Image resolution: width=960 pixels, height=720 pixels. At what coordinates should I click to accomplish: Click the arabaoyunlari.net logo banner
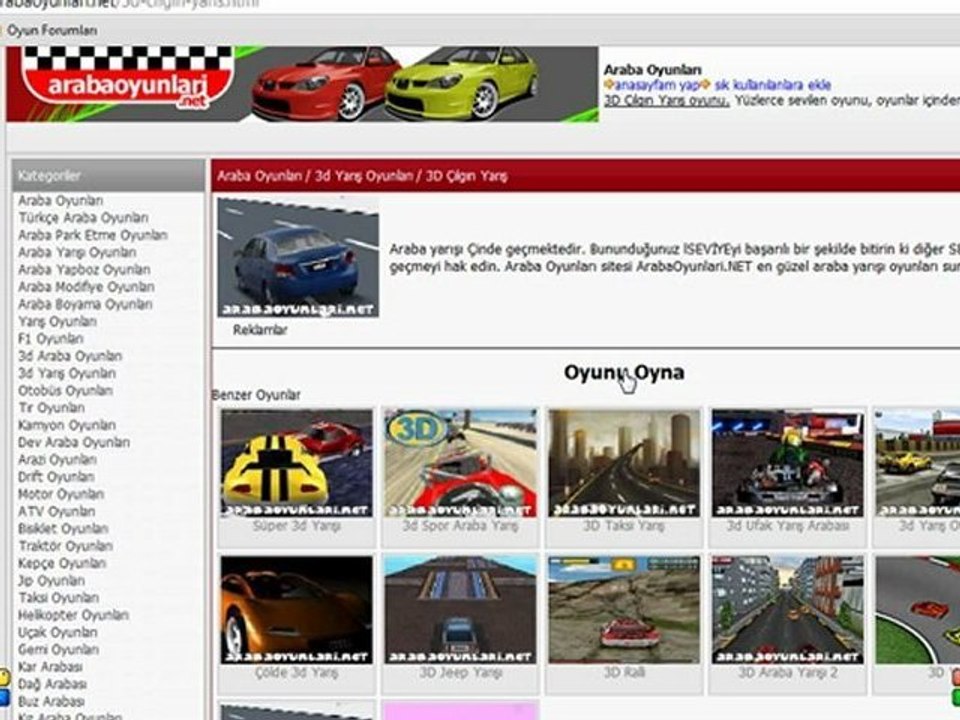pyautogui.click(x=302, y=84)
